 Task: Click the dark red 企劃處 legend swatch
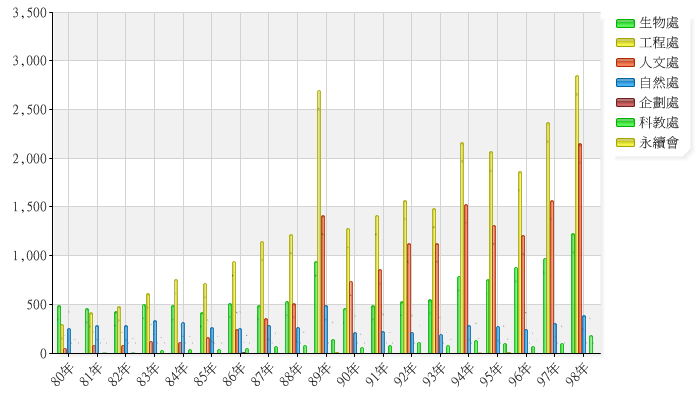click(x=626, y=103)
